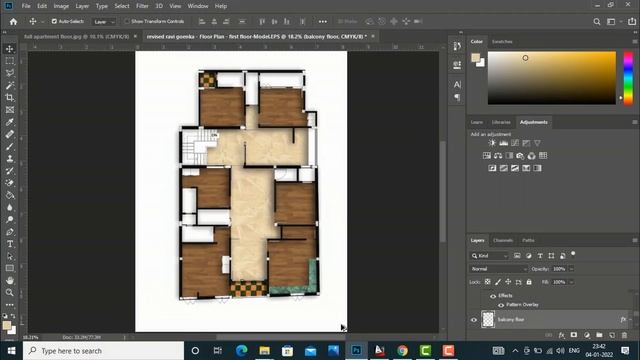The image size is (640, 360).
Task: Hide the balcony floor layer
Action: (x=474, y=320)
